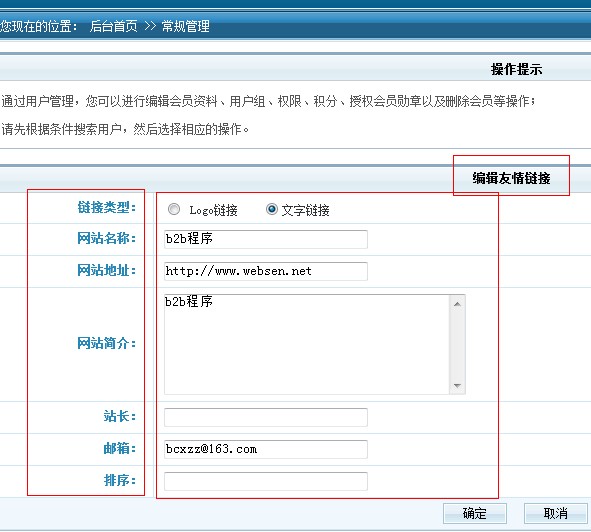Image resolution: width=591 pixels, height=532 pixels.
Task: Click the 您现在的位置 breadcrumb text
Action: tap(38, 26)
